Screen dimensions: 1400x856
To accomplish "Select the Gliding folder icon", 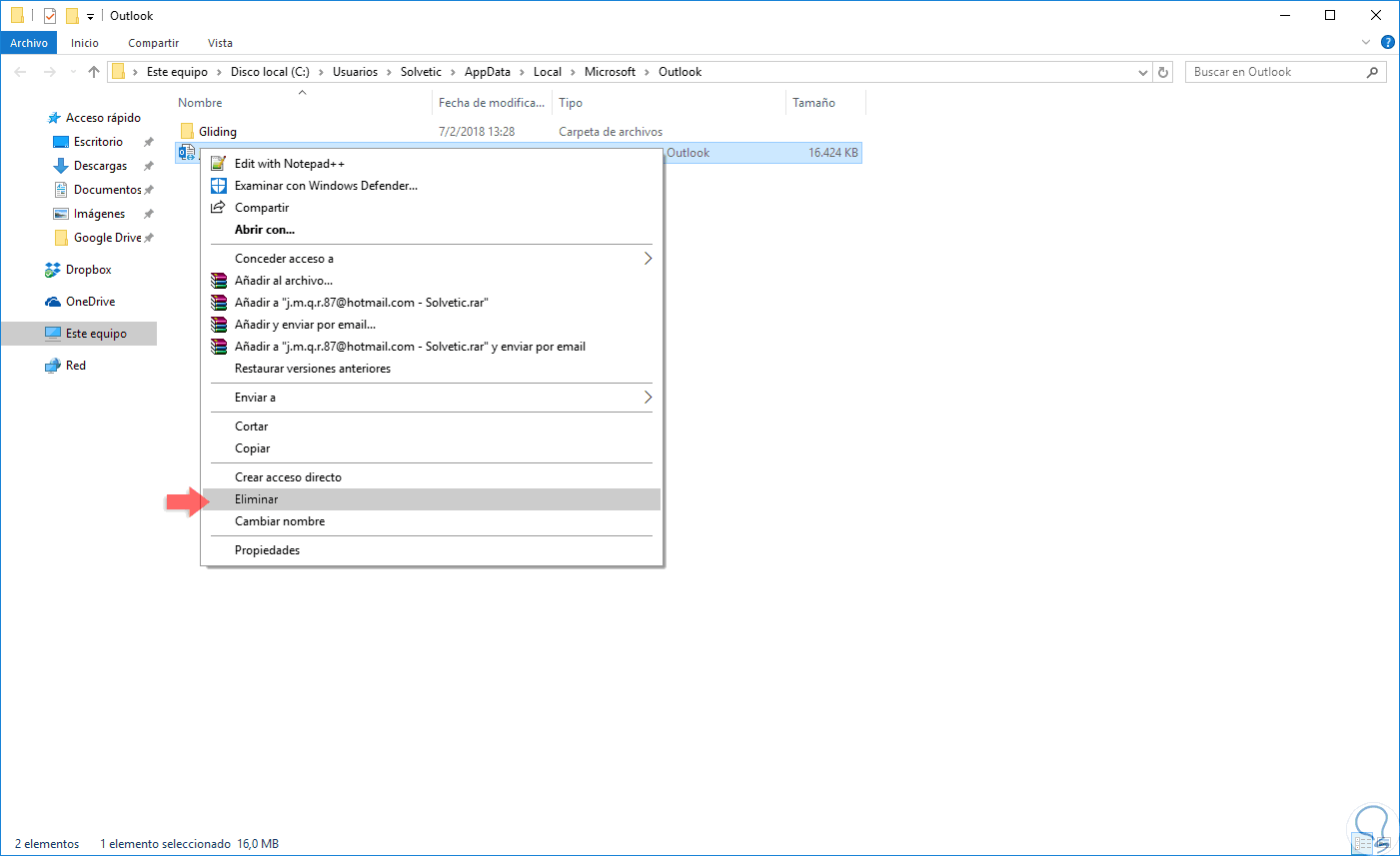I will coord(187,131).
